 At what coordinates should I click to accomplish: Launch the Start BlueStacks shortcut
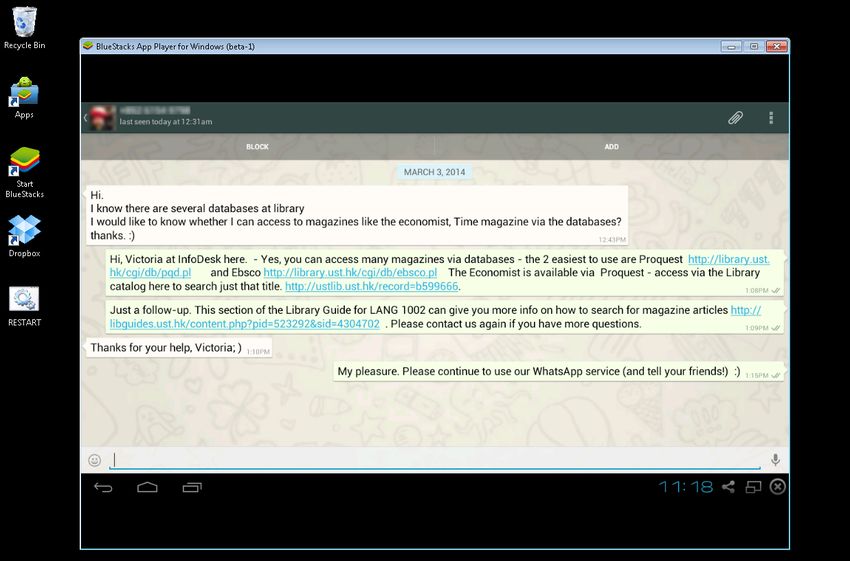point(24,172)
